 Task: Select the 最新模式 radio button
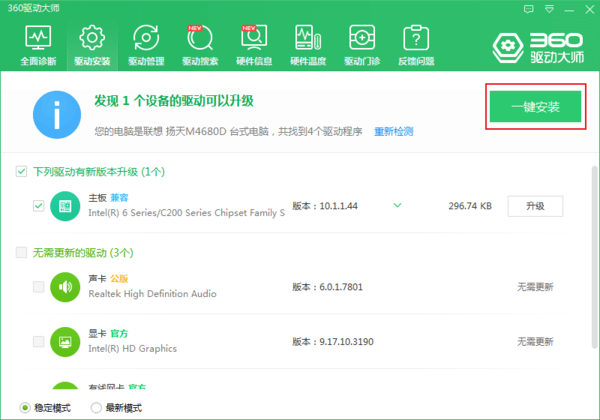[96, 408]
